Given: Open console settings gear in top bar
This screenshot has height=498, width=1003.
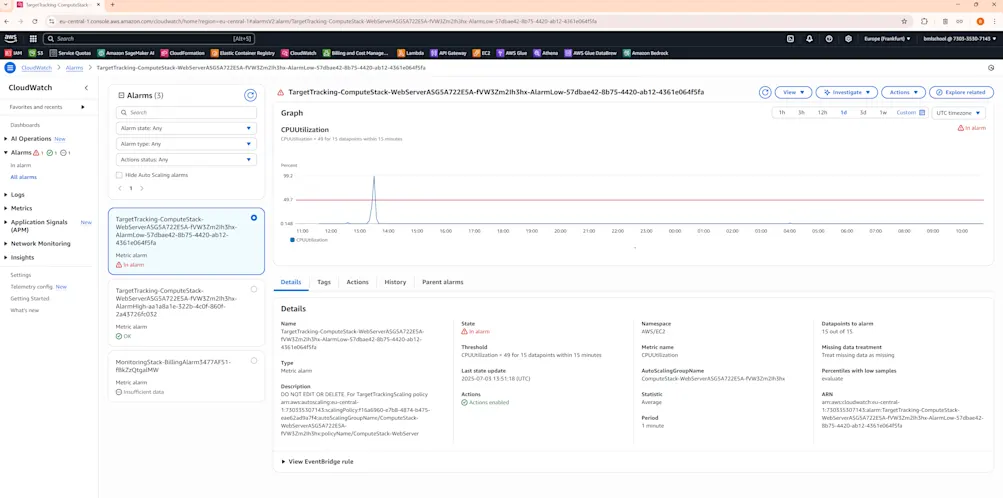Looking at the screenshot, I should click(848, 38).
